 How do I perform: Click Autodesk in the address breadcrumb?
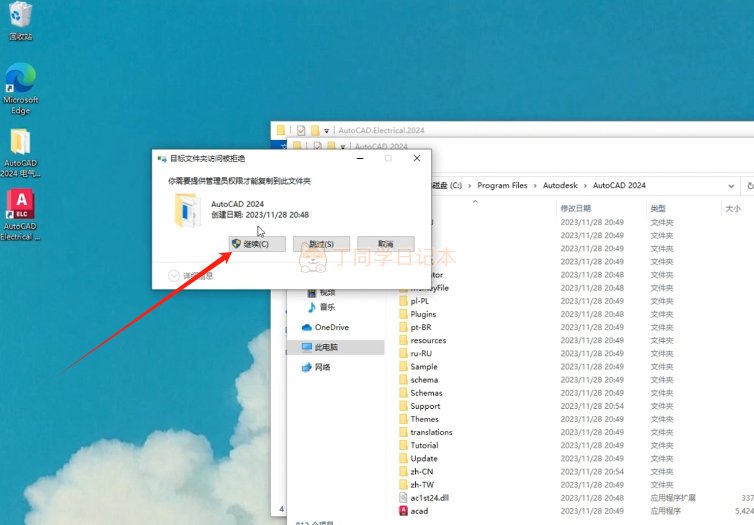[x=560, y=186]
